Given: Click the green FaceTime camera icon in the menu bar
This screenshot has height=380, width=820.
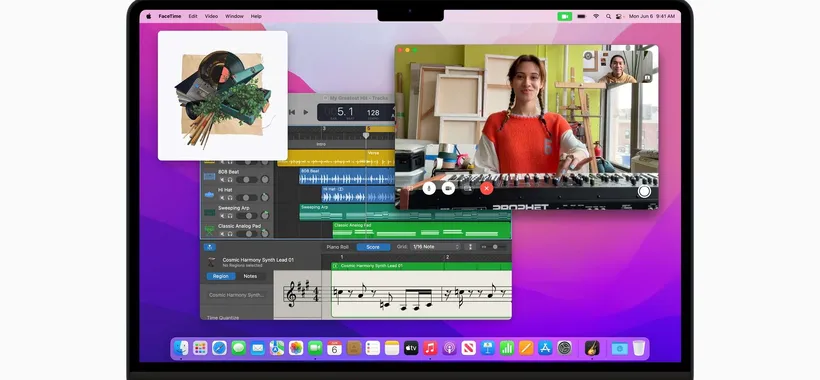Looking at the screenshot, I should point(564,16).
